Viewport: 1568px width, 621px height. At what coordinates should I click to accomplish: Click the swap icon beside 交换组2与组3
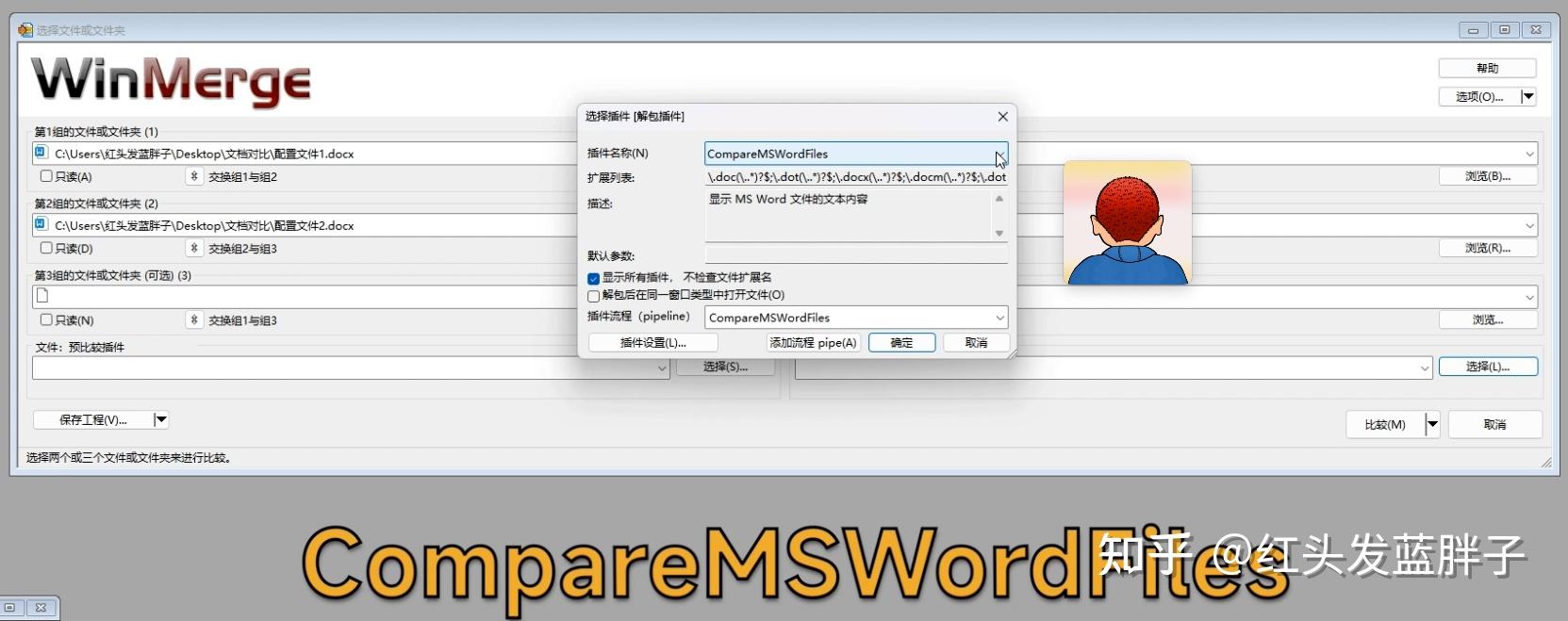[194, 248]
